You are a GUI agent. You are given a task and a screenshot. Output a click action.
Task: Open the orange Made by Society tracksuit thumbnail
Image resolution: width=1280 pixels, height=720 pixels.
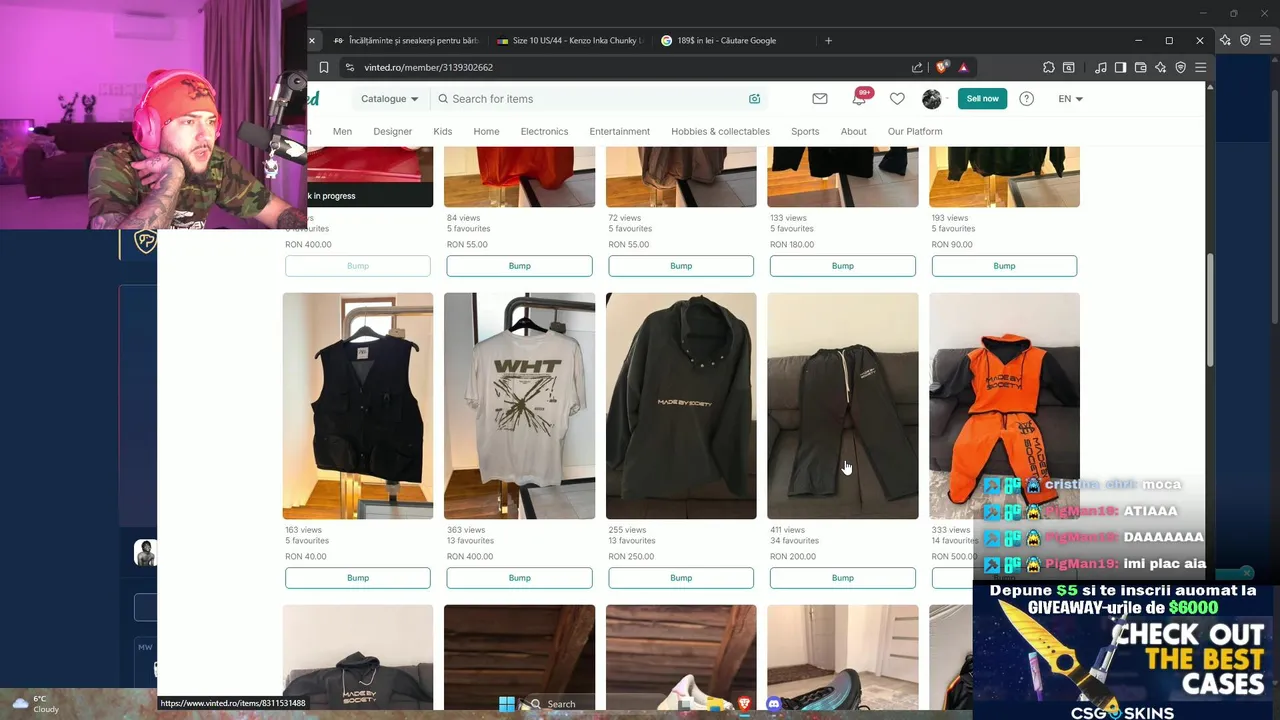[1004, 406]
